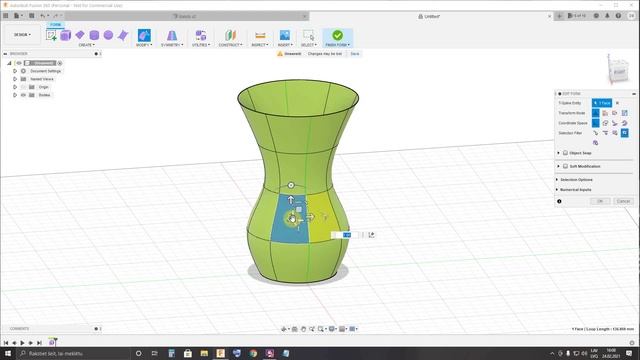
Task: Choose second Transform Mode icon
Action: [x=605, y=113]
